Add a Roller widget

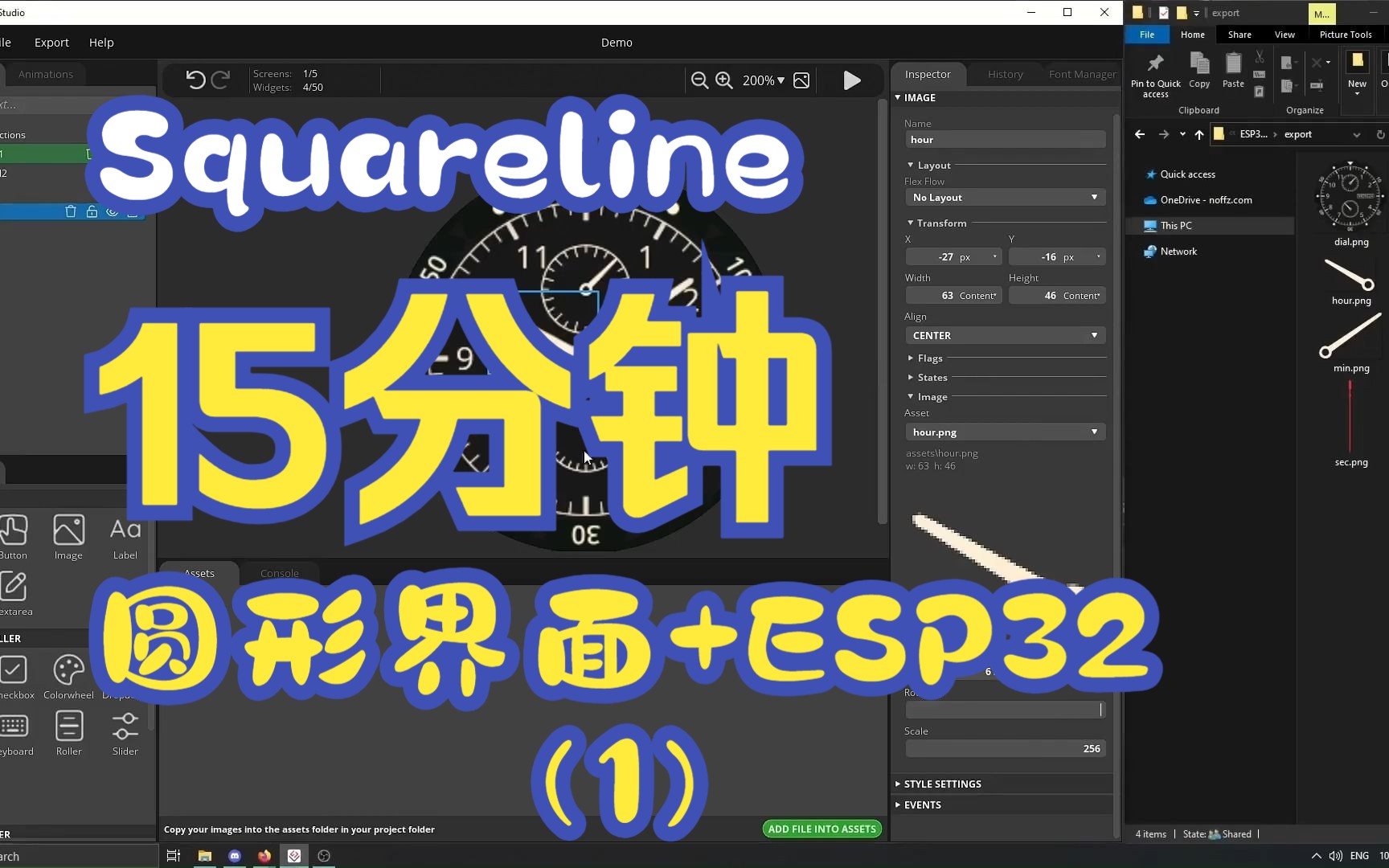(69, 734)
